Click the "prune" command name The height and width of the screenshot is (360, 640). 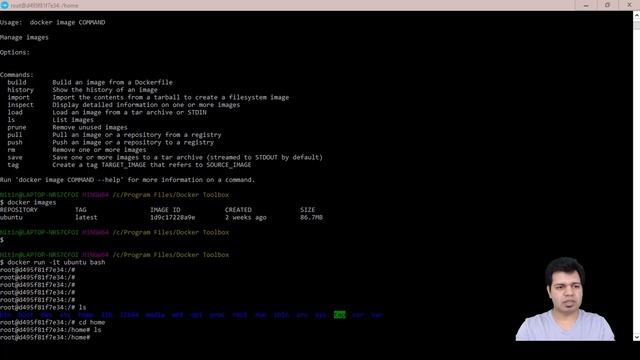17,127
